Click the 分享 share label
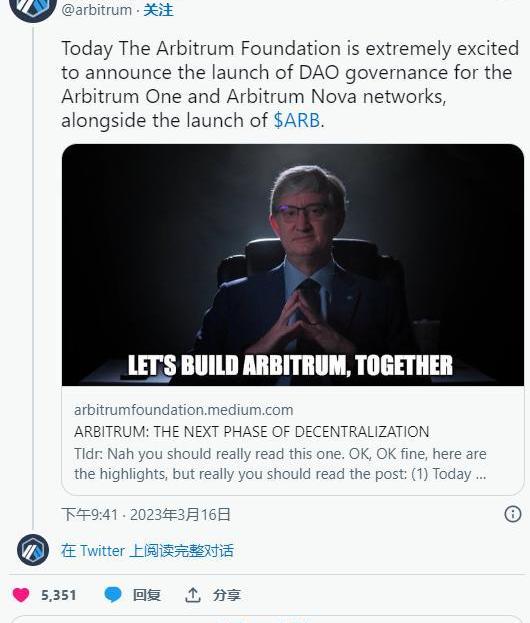The width and height of the screenshot is (530, 623). pos(226,595)
